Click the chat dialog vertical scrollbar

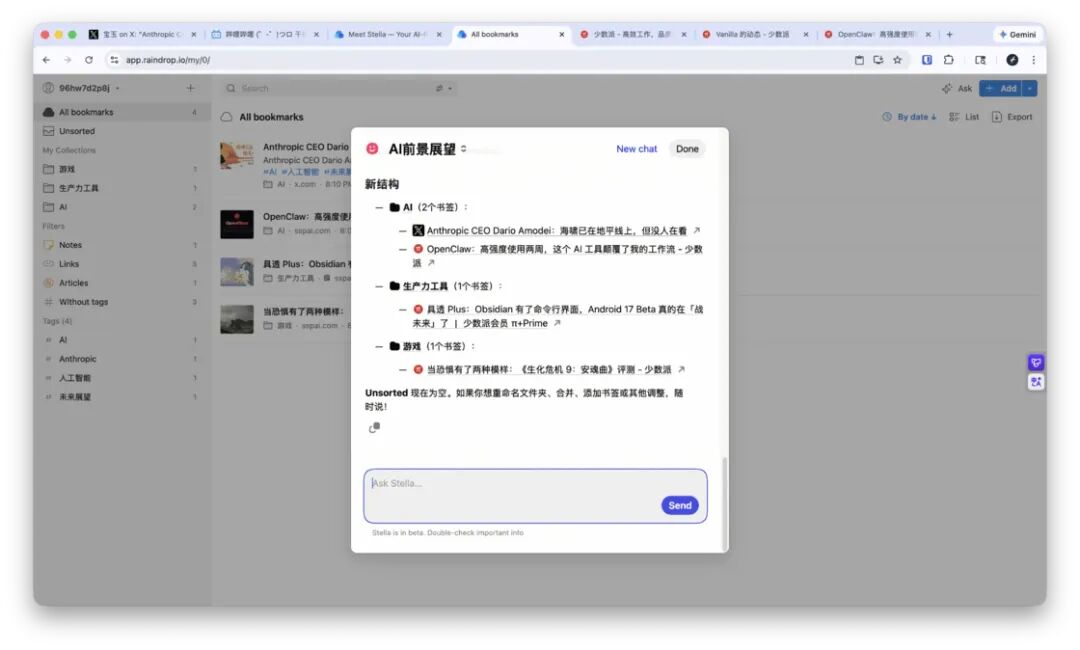[724, 503]
